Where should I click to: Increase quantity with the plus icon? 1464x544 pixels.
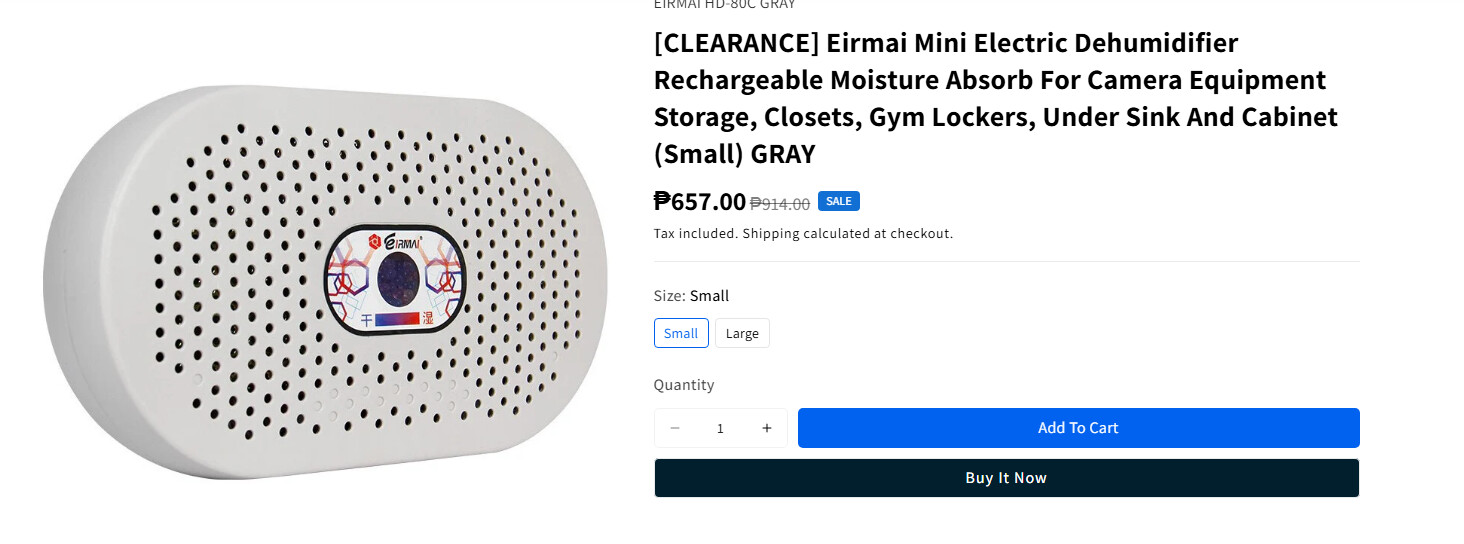click(x=767, y=428)
